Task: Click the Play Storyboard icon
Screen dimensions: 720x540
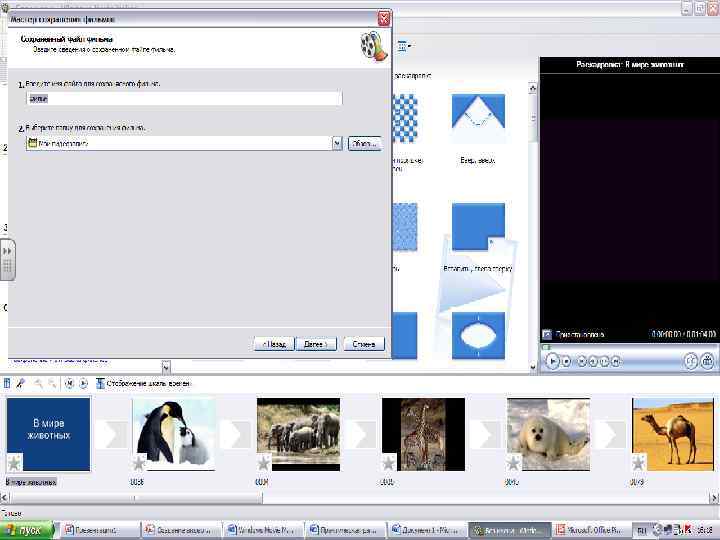Action: [x=83, y=383]
